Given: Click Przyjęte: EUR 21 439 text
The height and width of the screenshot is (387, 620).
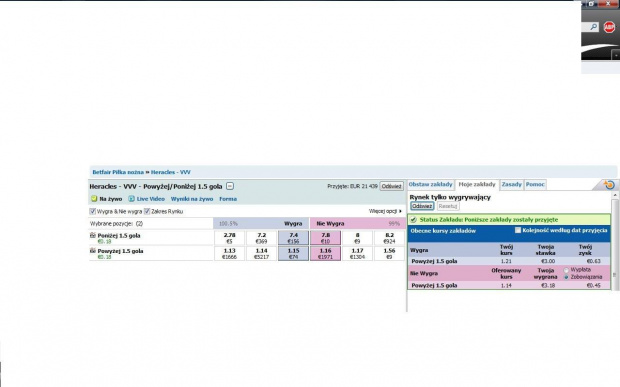Looking at the screenshot, I should pyautogui.click(x=352, y=186).
